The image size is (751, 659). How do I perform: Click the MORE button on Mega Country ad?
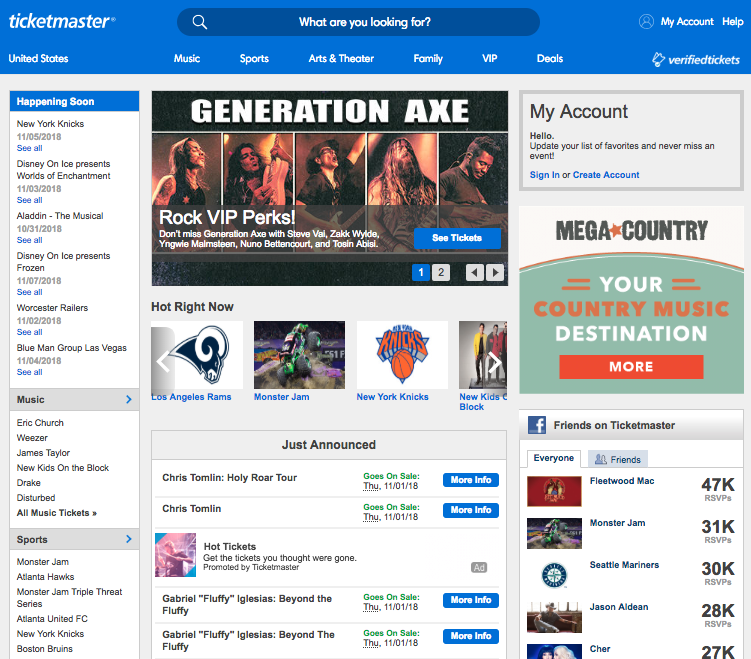point(631,367)
